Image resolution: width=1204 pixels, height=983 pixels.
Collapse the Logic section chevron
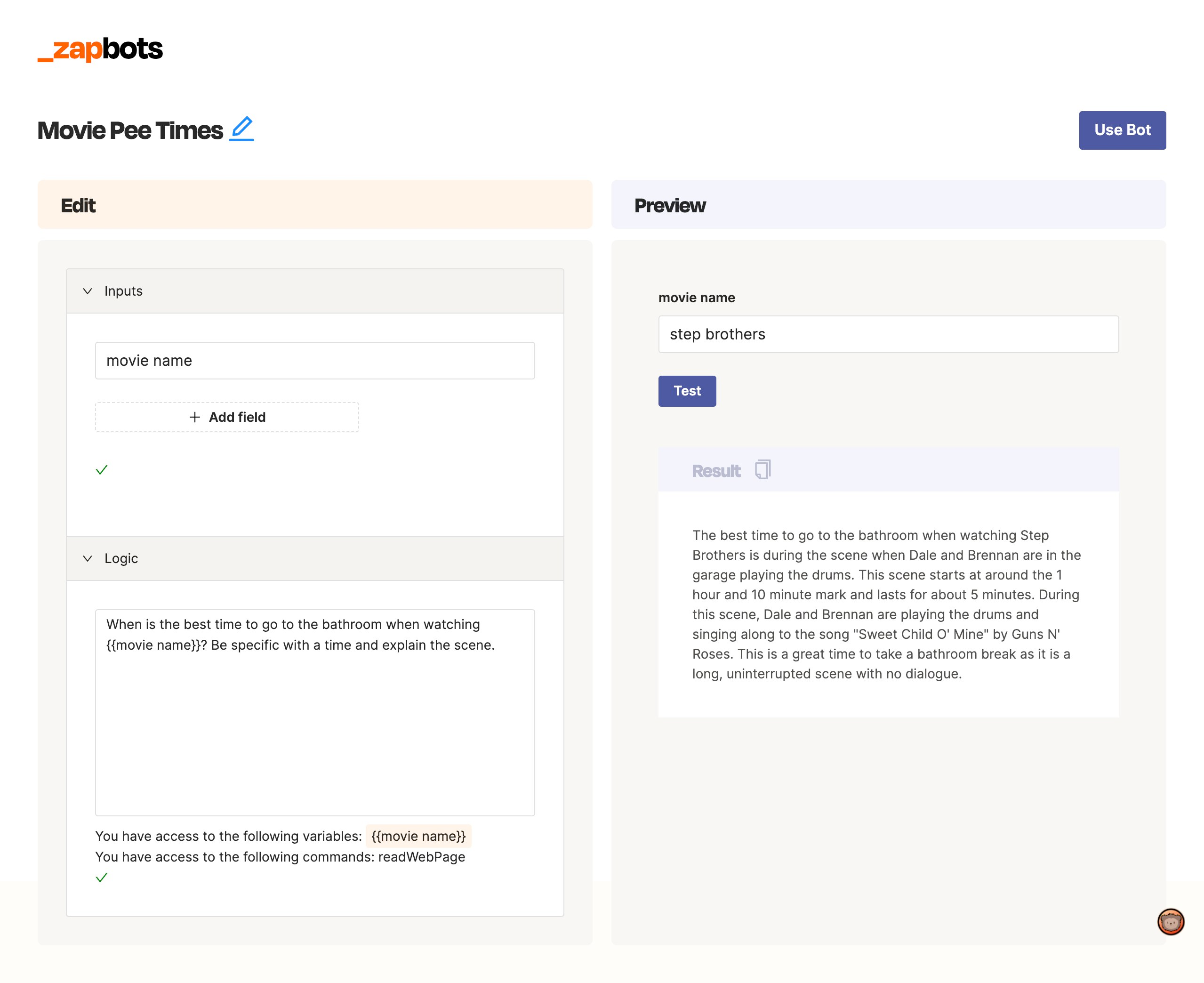88,558
